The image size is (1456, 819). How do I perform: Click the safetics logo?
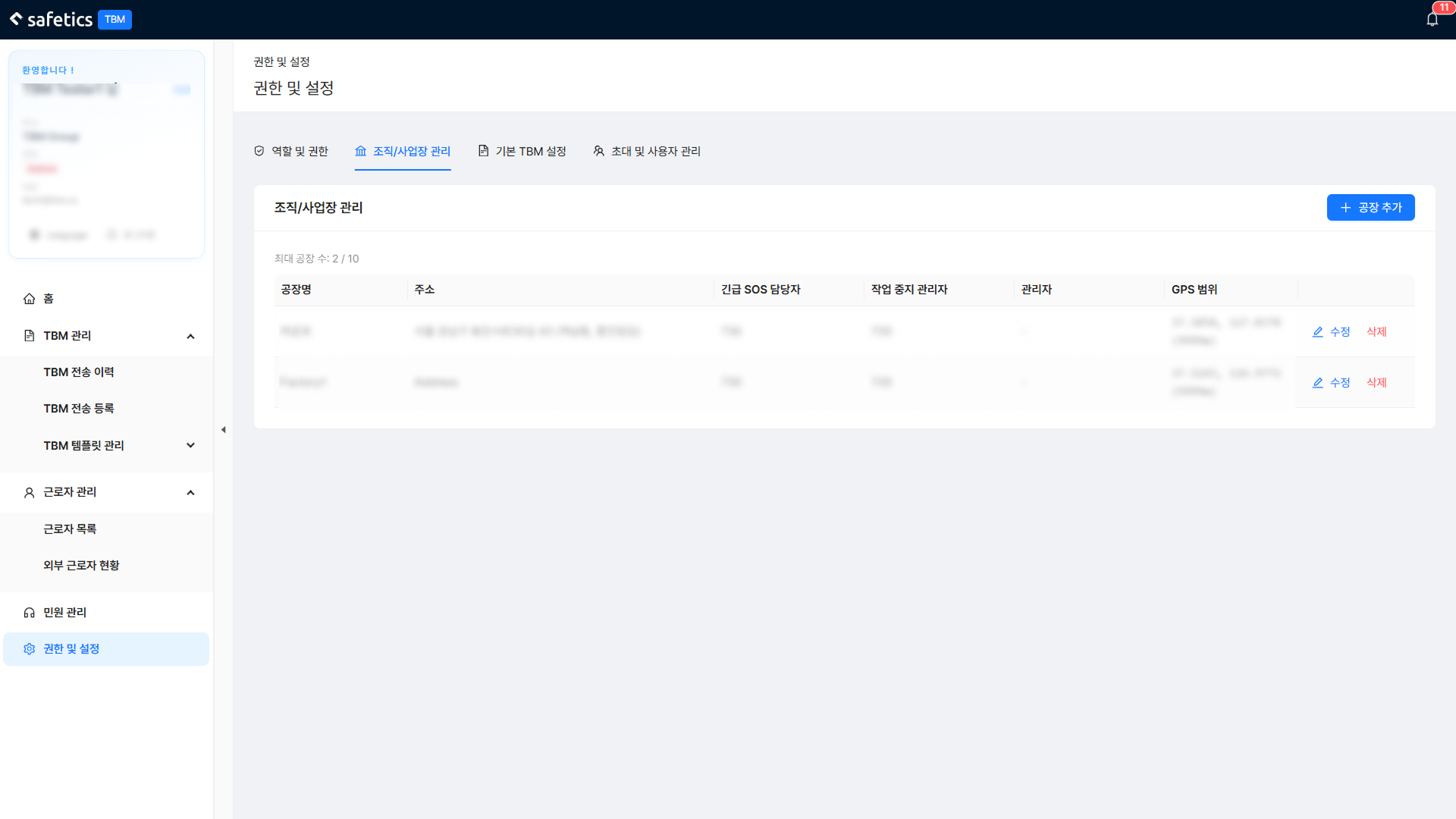click(51, 19)
